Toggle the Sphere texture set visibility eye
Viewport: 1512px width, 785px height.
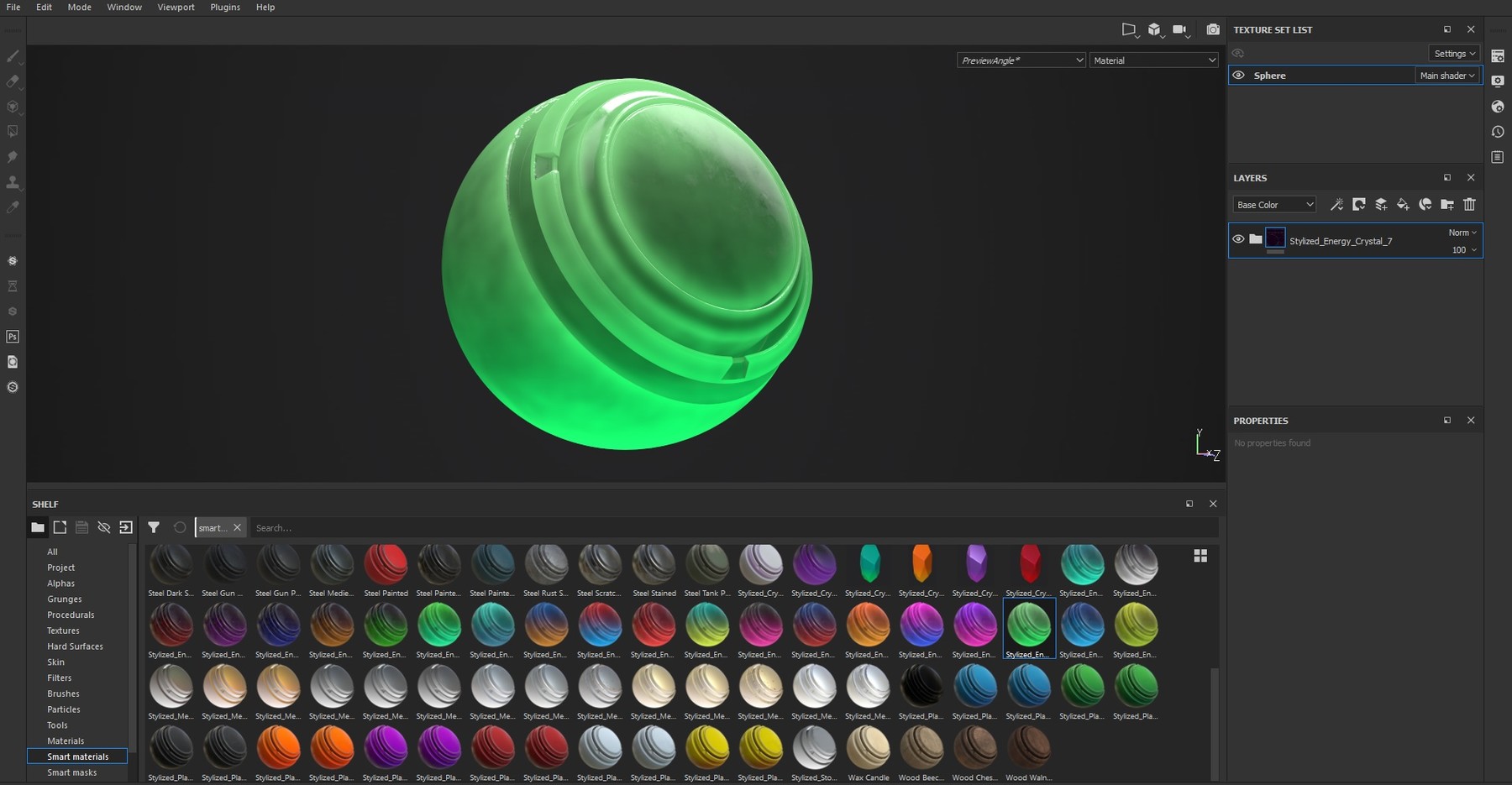1238,75
